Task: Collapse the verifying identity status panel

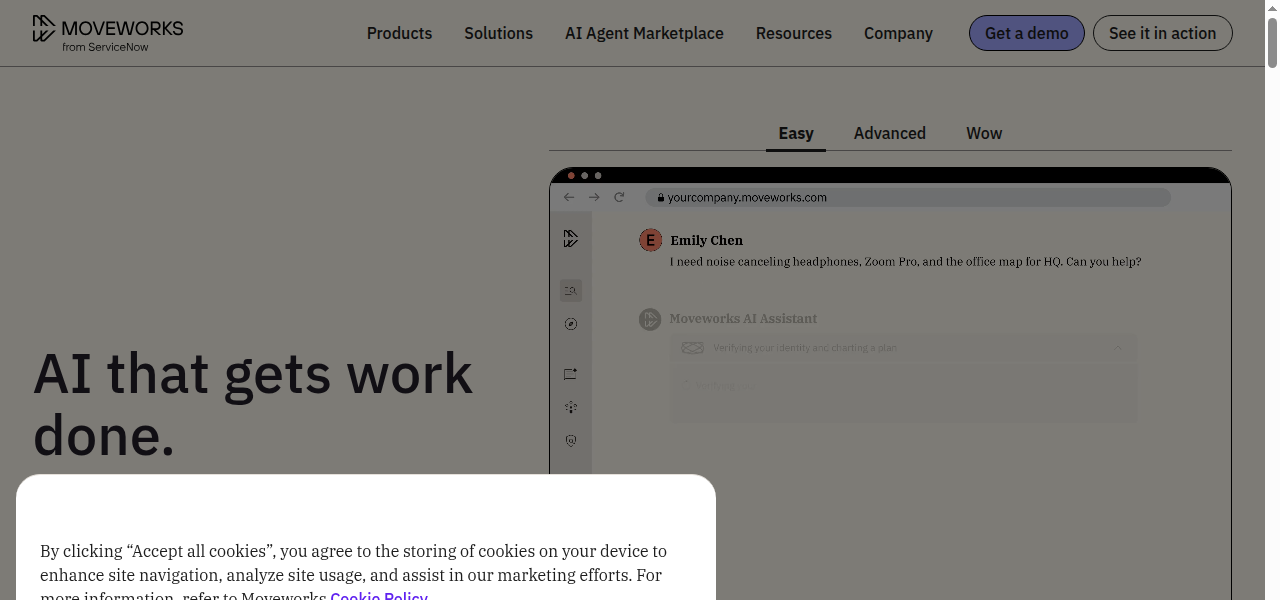Action: click(1118, 348)
